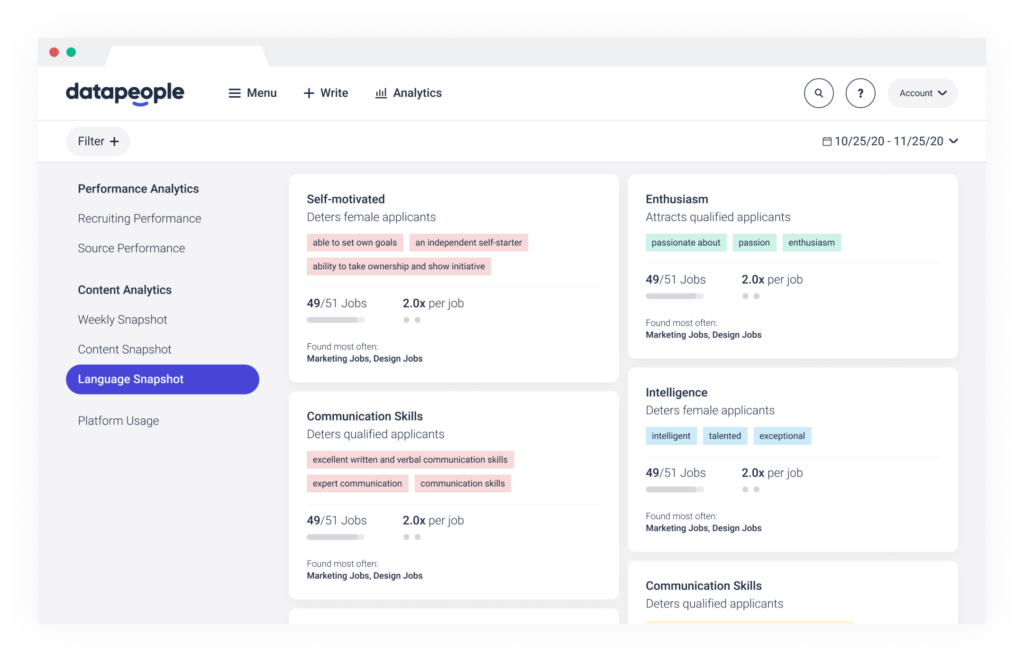
Task: Click the datapeople logo
Action: click(x=125, y=93)
